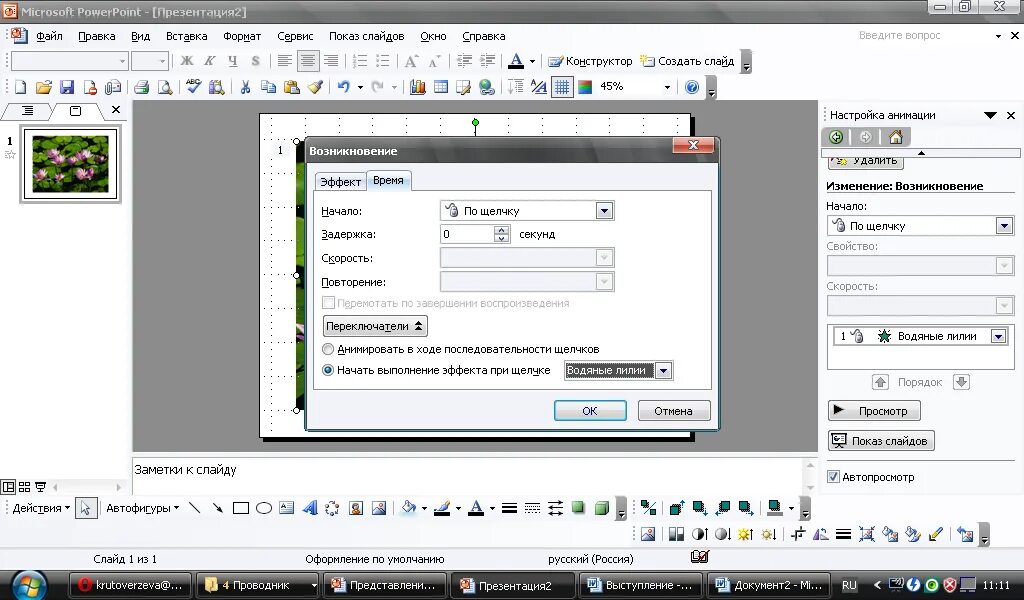Open the Начало dropdown in the dialog
The height and width of the screenshot is (600, 1024).
[x=604, y=211]
